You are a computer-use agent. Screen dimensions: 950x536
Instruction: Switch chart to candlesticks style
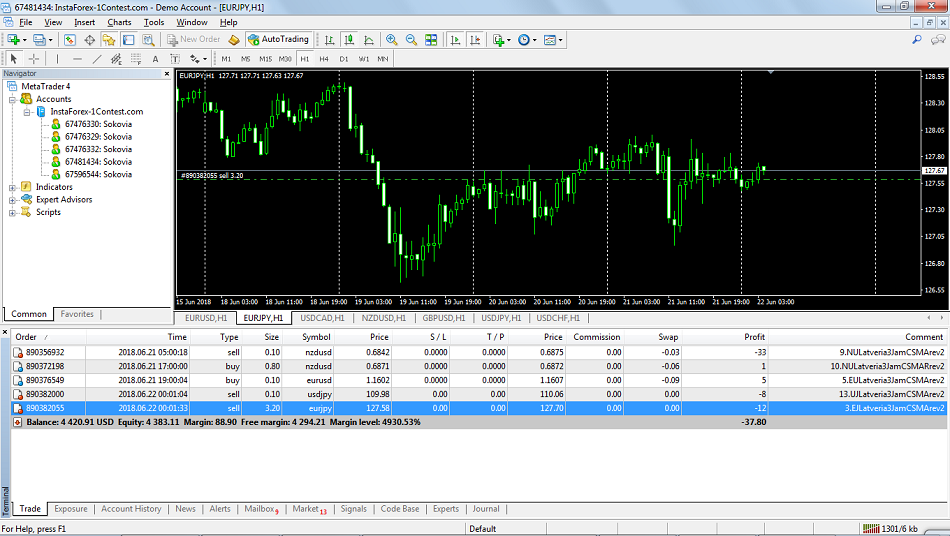click(x=349, y=40)
